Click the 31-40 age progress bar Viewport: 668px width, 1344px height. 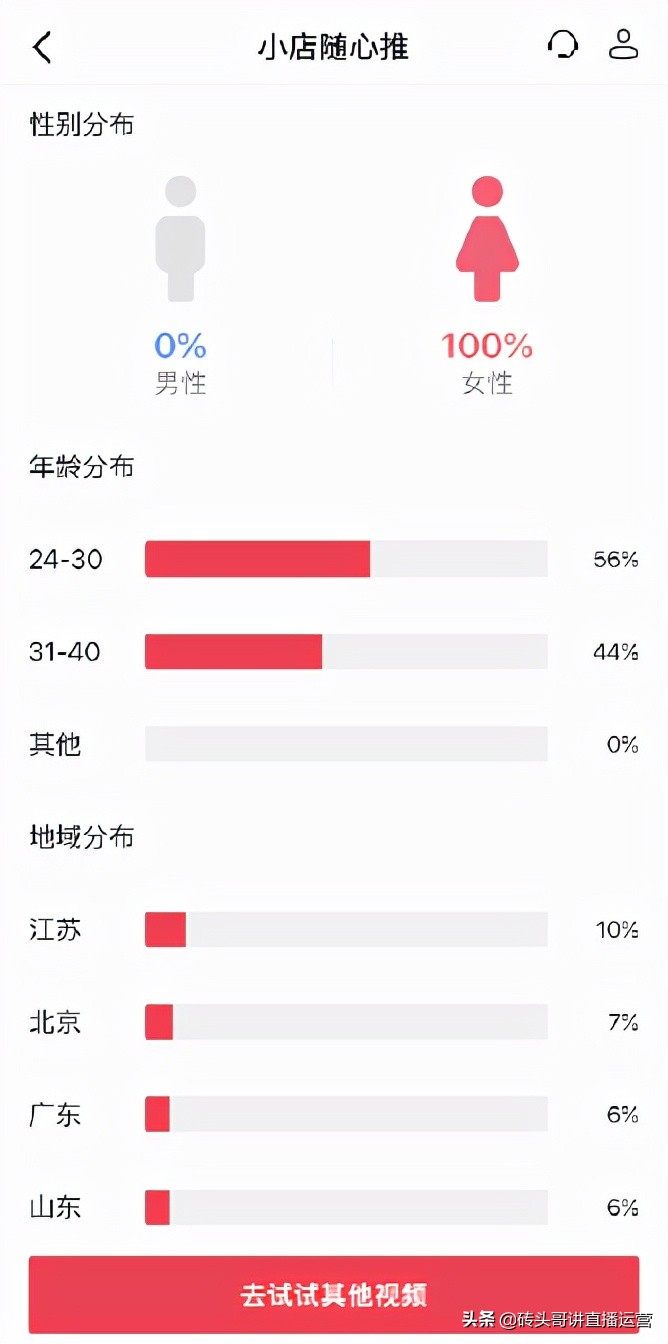pyautogui.click(x=346, y=652)
